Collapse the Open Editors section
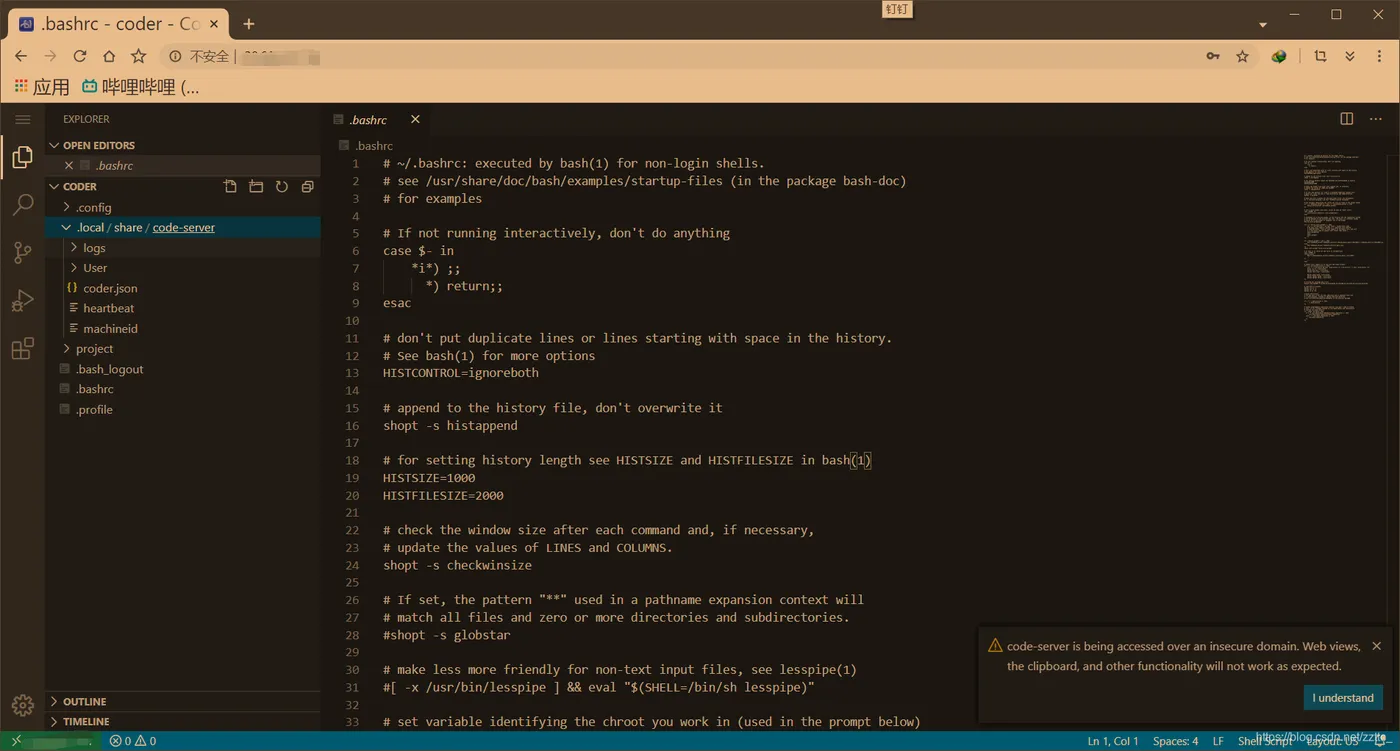Viewport: 1400px width, 751px height. [x=183, y=145]
